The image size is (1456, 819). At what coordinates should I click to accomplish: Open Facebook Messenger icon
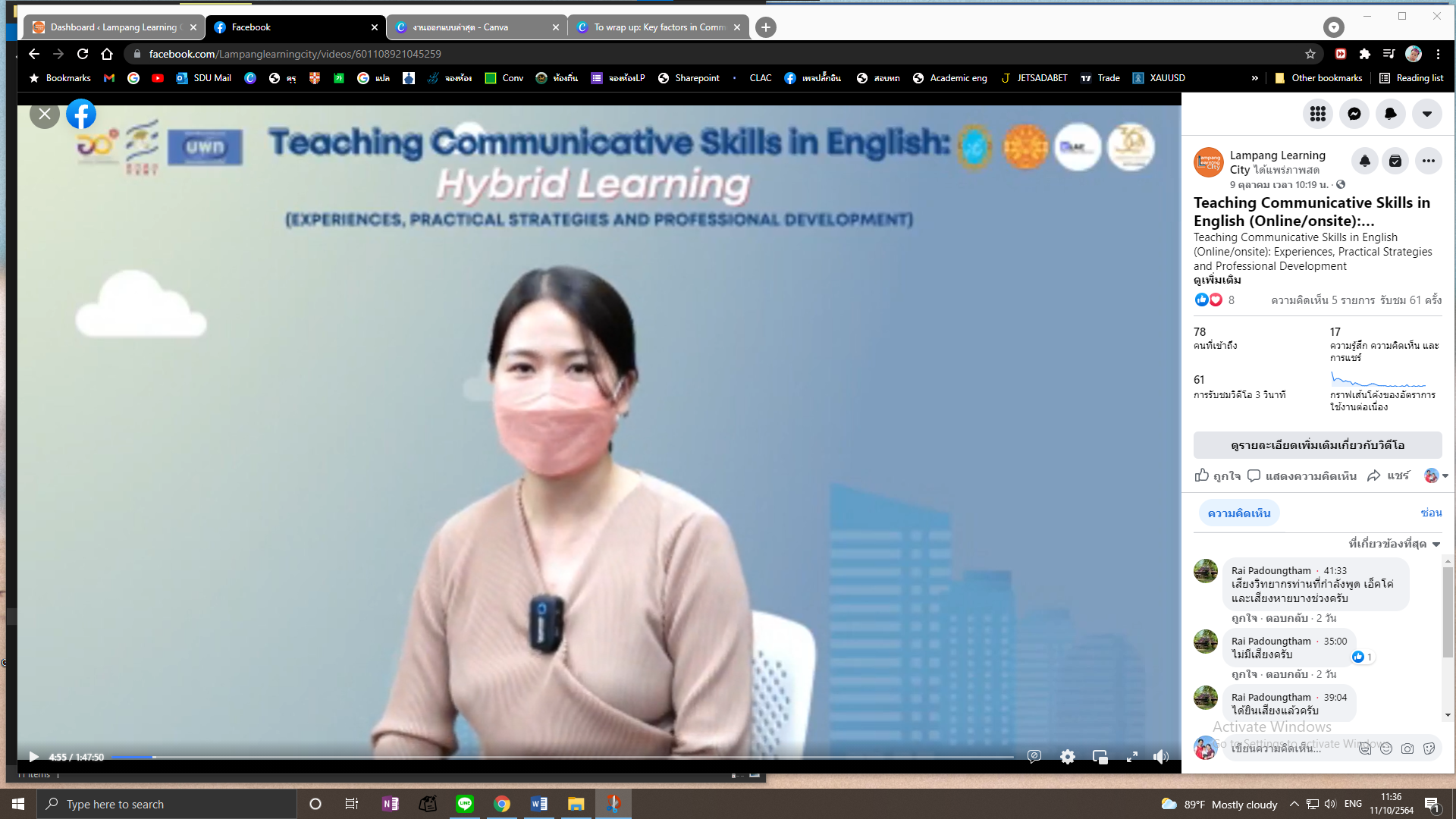coord(1354,114)
